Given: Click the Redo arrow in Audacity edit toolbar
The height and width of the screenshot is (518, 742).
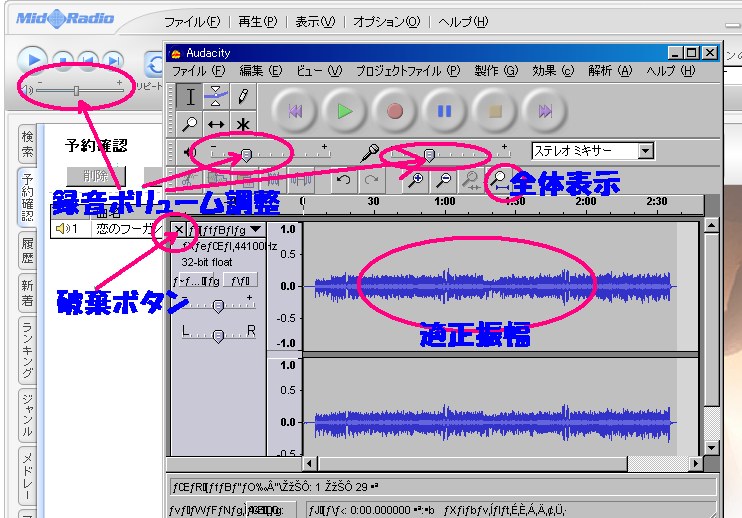Looking at the screenshot, I should point(371,180).
